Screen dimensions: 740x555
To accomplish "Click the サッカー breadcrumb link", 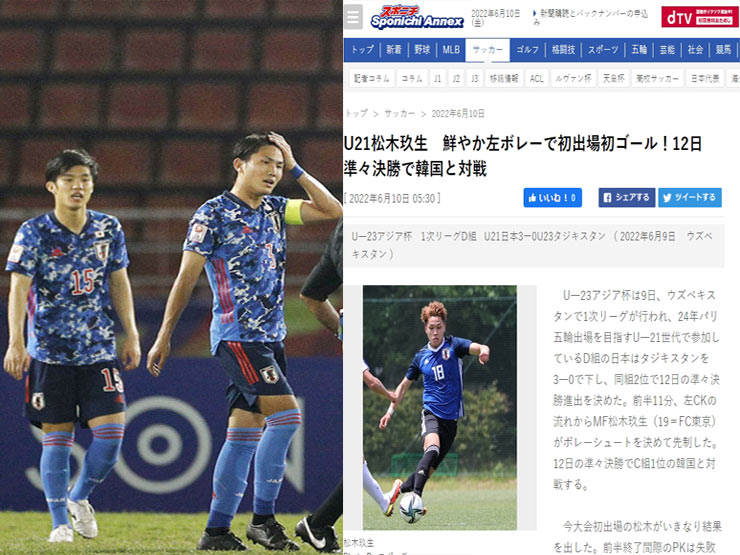I will [399, 113].
